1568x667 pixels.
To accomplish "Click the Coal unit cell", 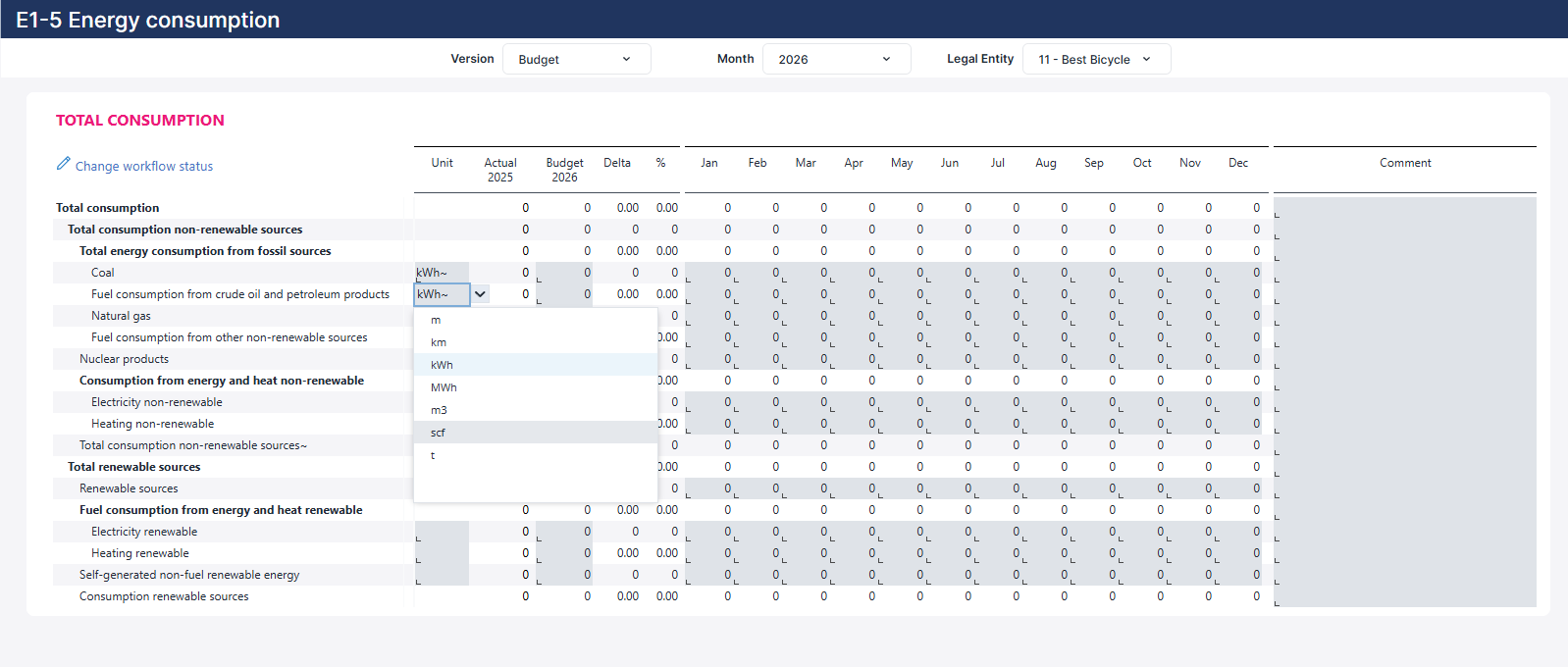I will tap(442, 273).
